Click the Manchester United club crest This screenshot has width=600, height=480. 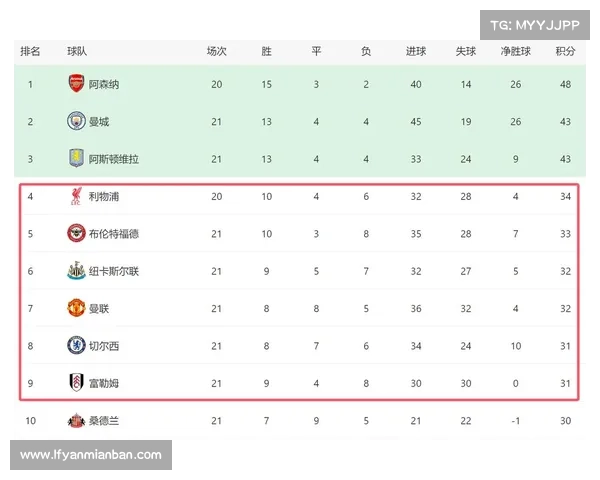[x=77, y=308]
